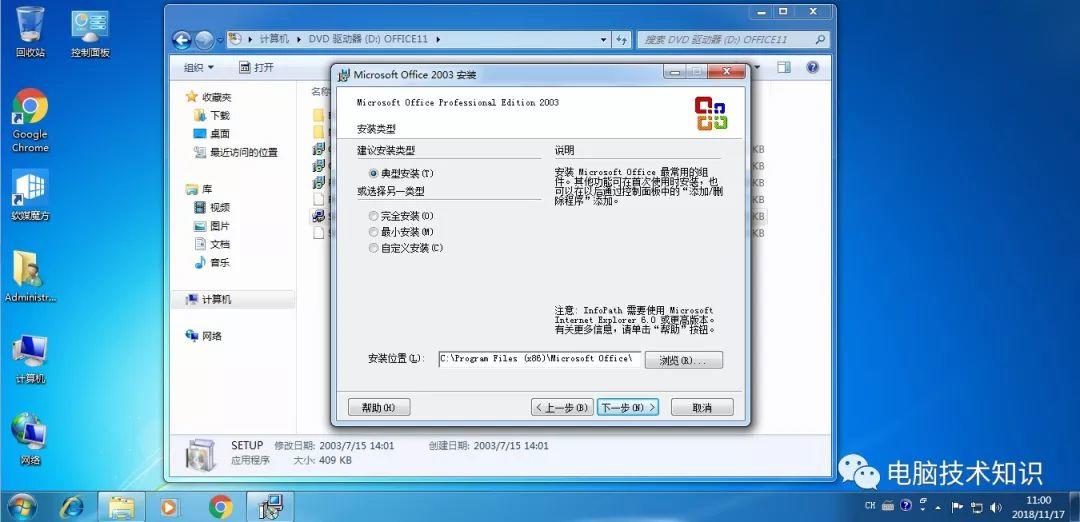Click the Office logo in installer
Viewport: 1080px width, 522px height.
710,113
